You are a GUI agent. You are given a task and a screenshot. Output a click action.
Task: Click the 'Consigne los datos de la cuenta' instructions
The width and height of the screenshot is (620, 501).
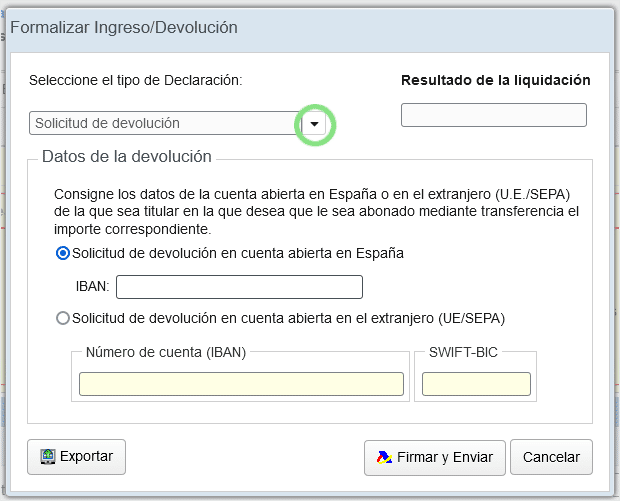pos(316,212)
